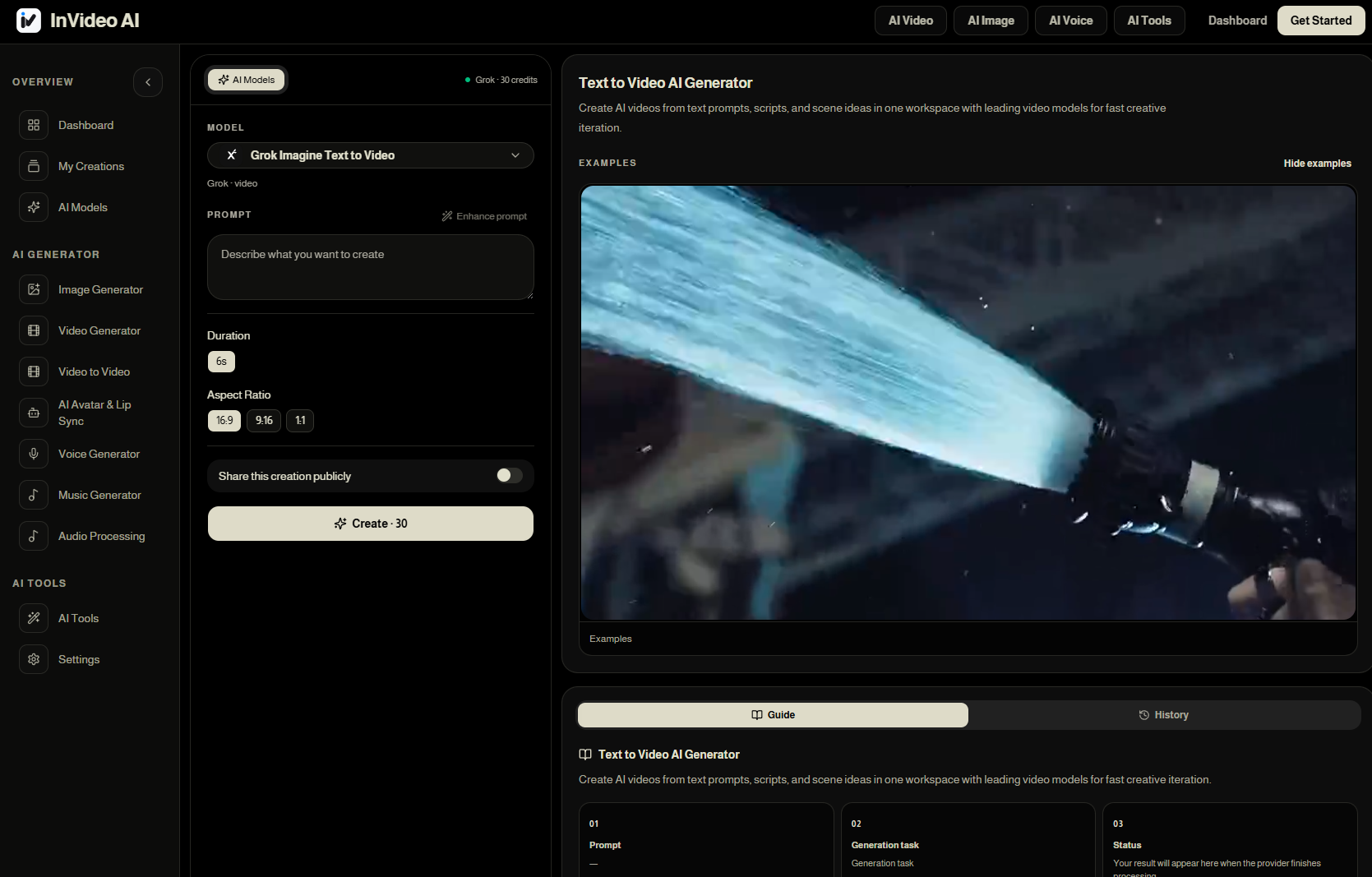Click the book icon beside guide heading

[585, 755]
